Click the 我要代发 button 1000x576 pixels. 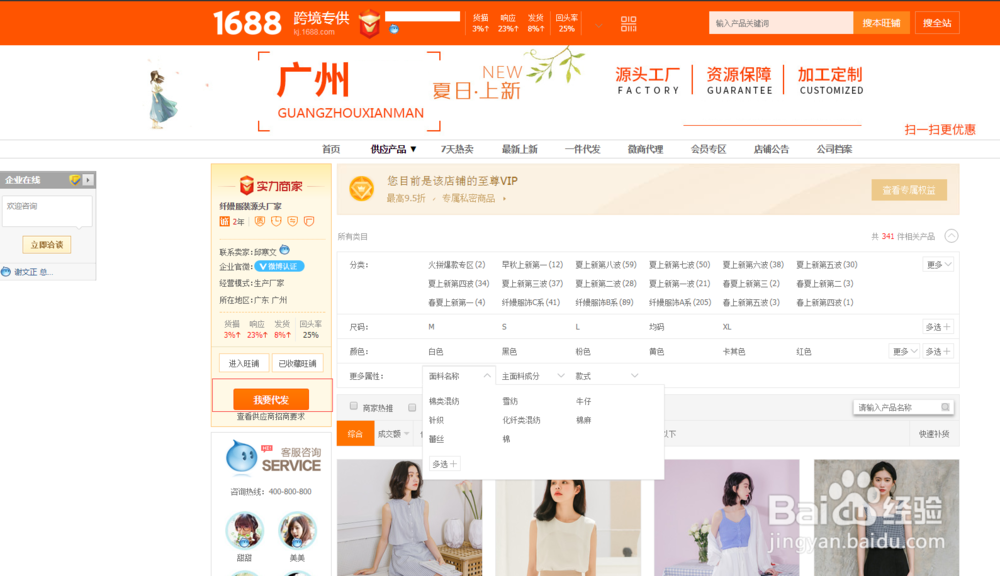[270, 397]
